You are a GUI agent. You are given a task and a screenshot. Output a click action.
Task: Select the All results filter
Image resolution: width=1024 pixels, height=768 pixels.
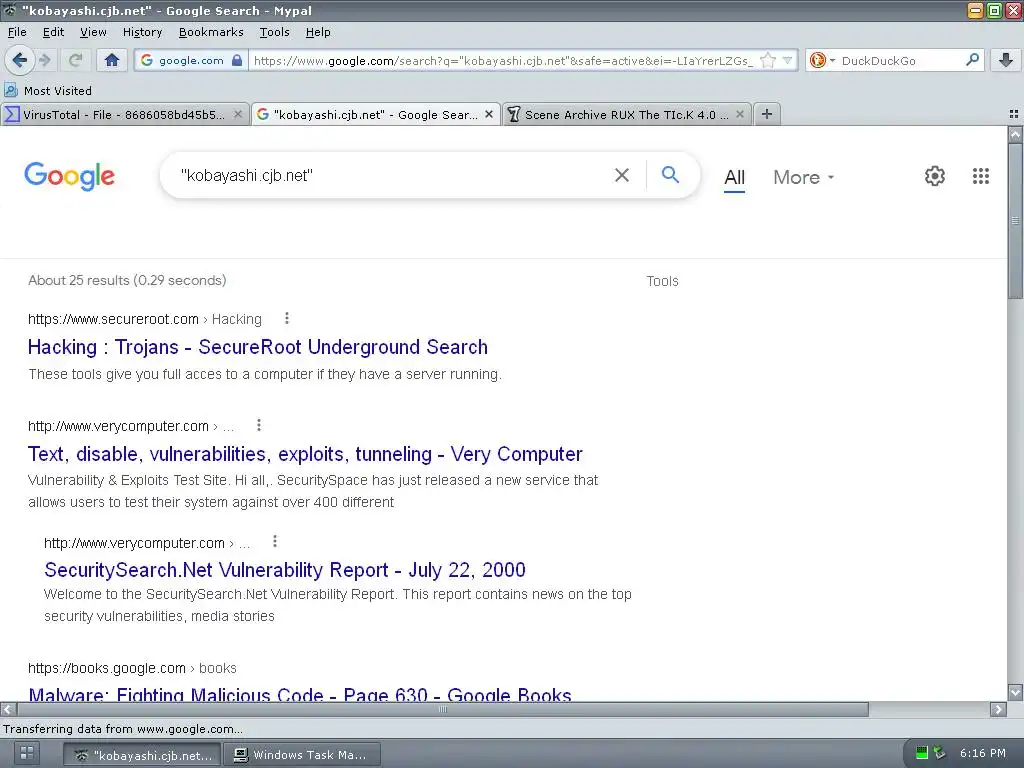(x=734, y=178)
